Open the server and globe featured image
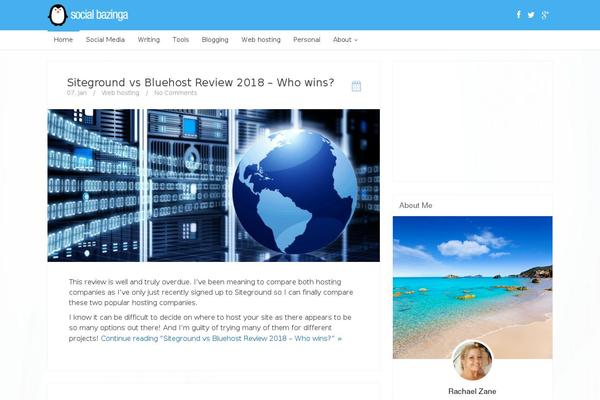600x400 pixels. [x=214, y=186]
